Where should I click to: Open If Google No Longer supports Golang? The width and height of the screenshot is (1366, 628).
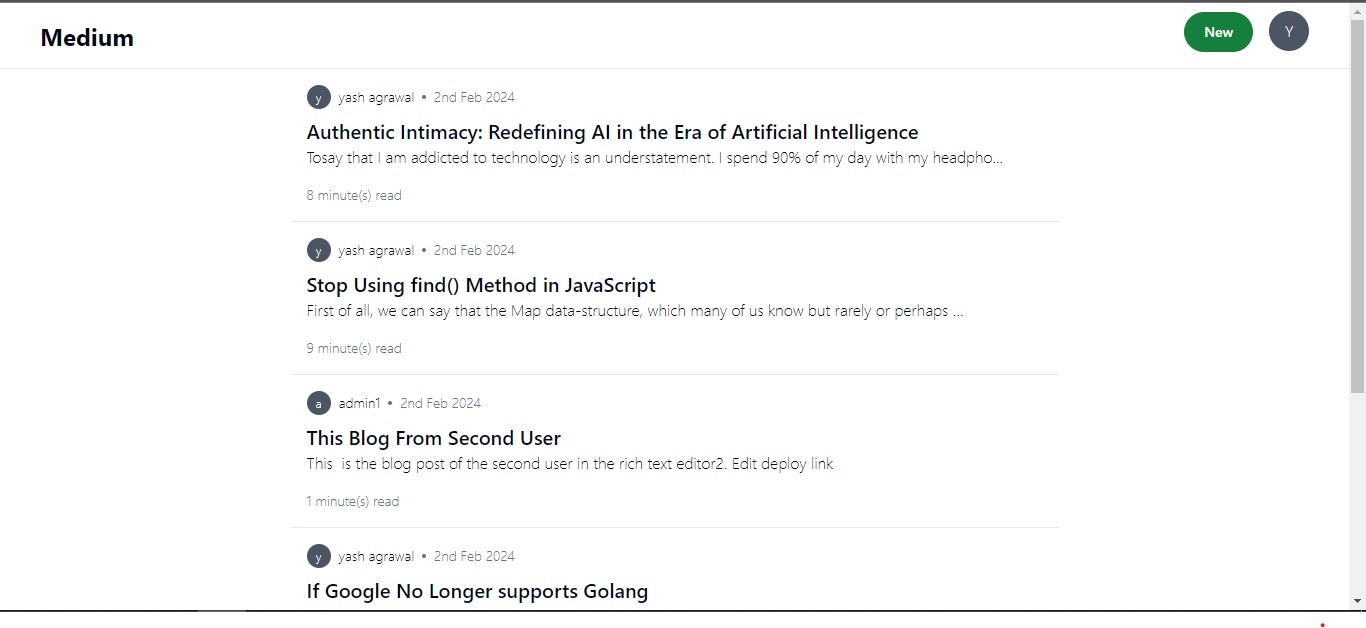[x=477, y=591]
